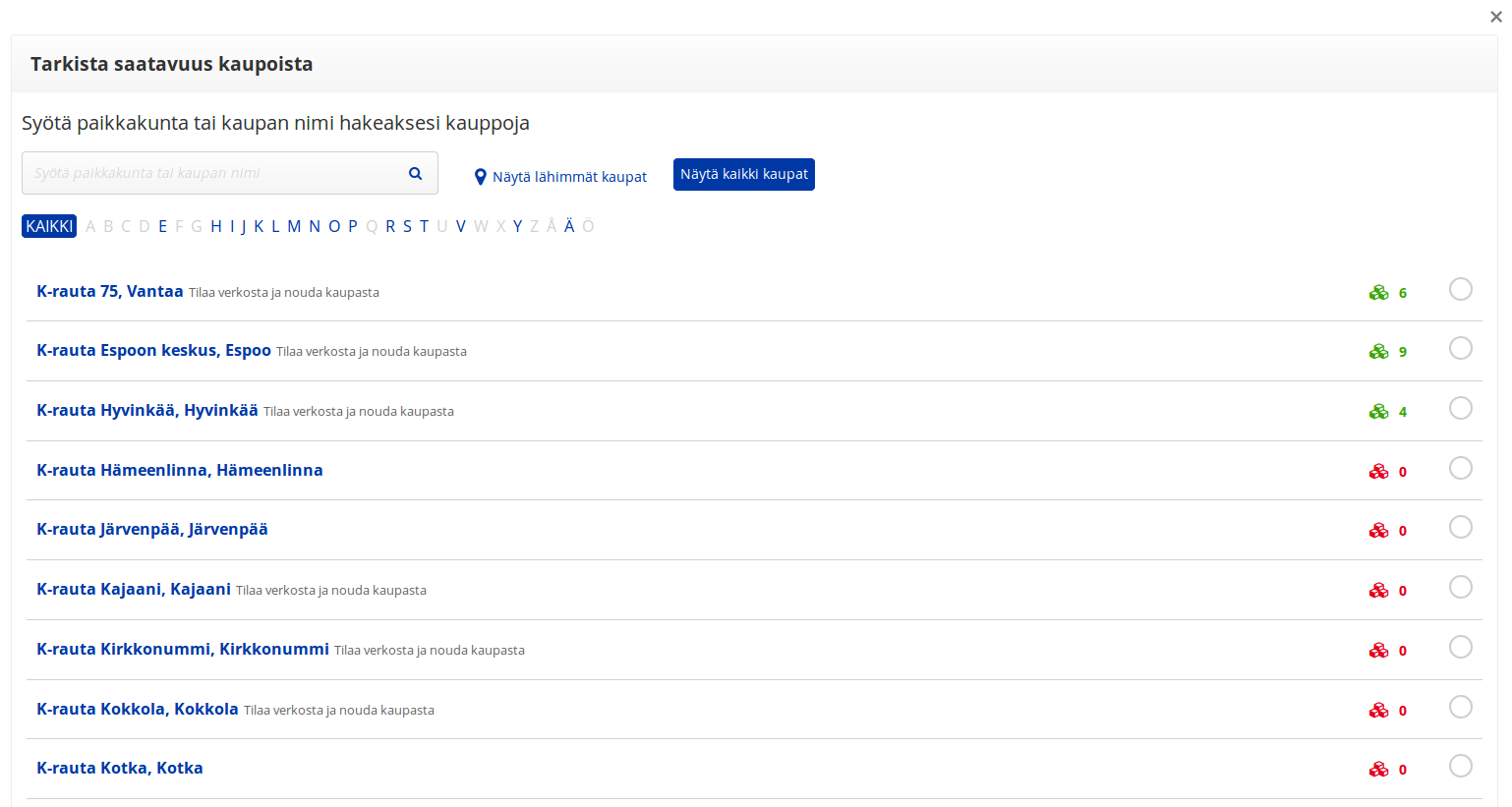
Task: Open the K-rauta Kajaani, Kajaani link
Action: (134, 589)
